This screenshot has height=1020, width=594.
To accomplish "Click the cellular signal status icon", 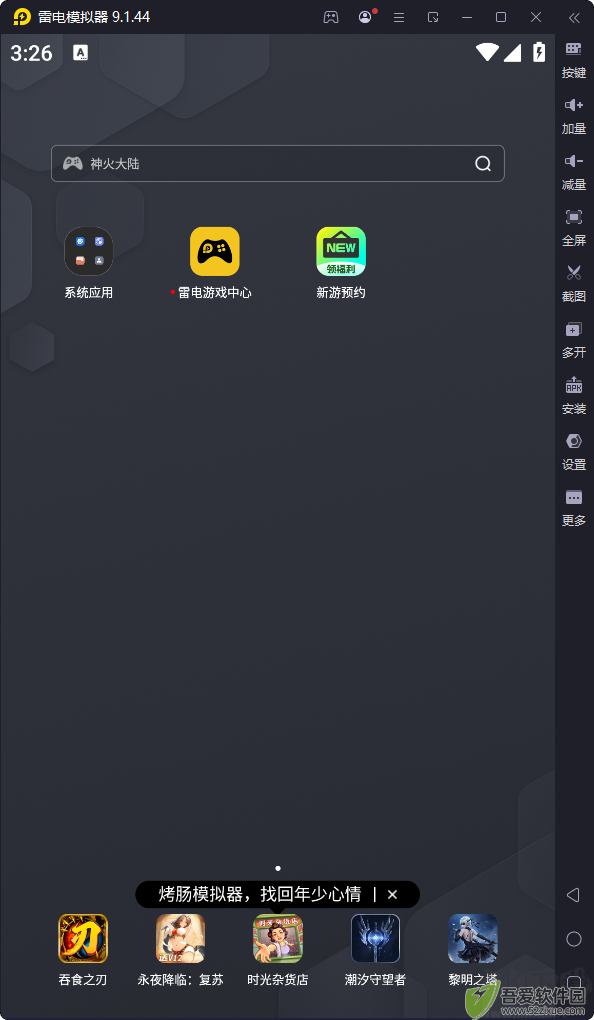I will coord(512,53).
